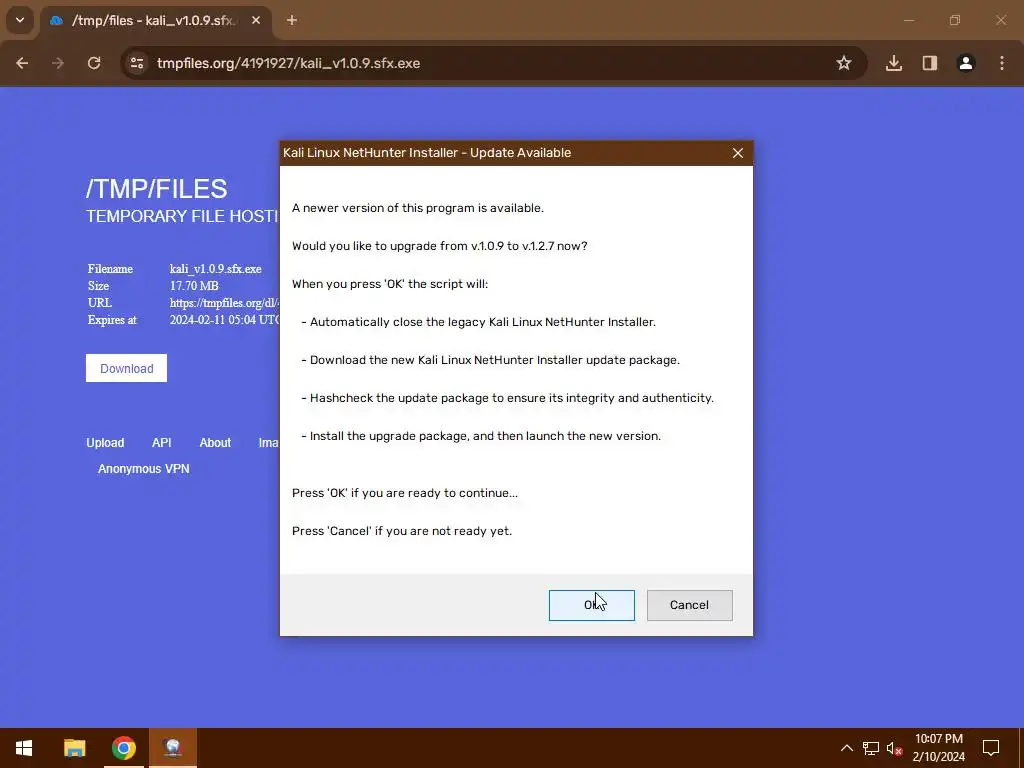The height and width of the screenshot is (768, 1024).
Task: Minimize the Chrome window
Action: (908, 20)
